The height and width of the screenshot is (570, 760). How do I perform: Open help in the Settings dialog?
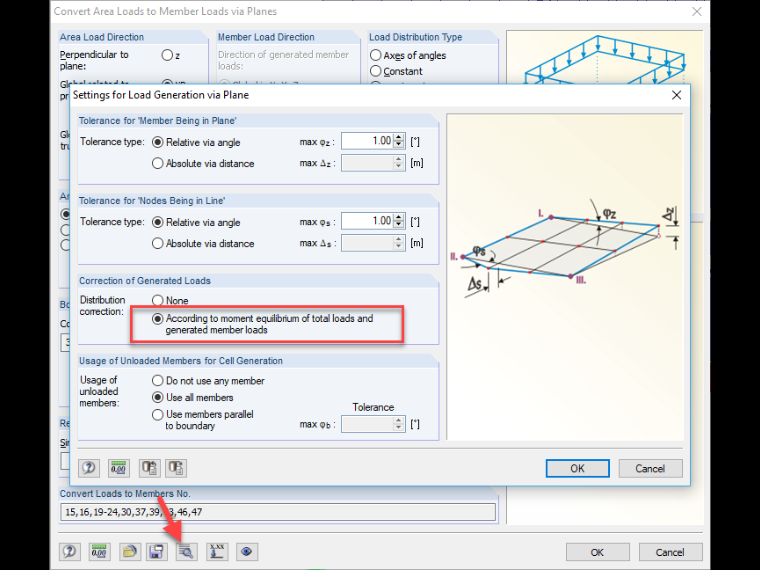(89, 468)
